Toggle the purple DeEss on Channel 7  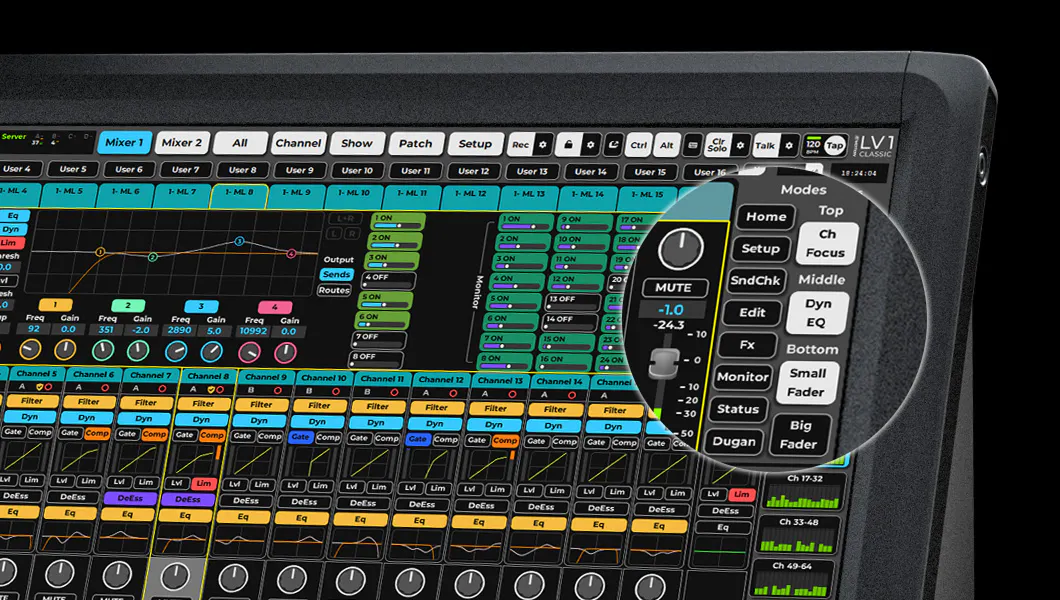tap(130, 498)
